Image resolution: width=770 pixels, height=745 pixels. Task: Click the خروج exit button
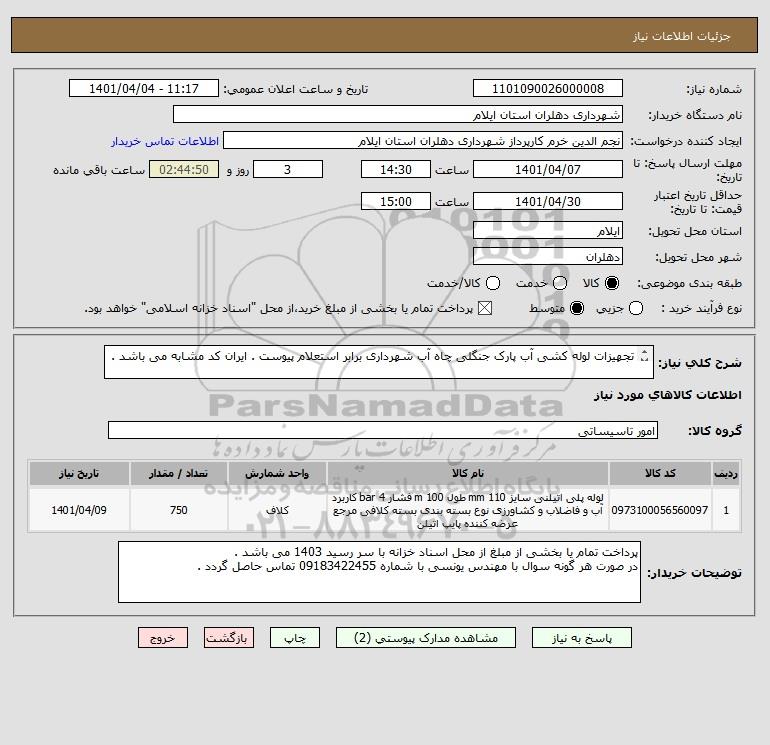pyautogui.click(x=163, y=637)
